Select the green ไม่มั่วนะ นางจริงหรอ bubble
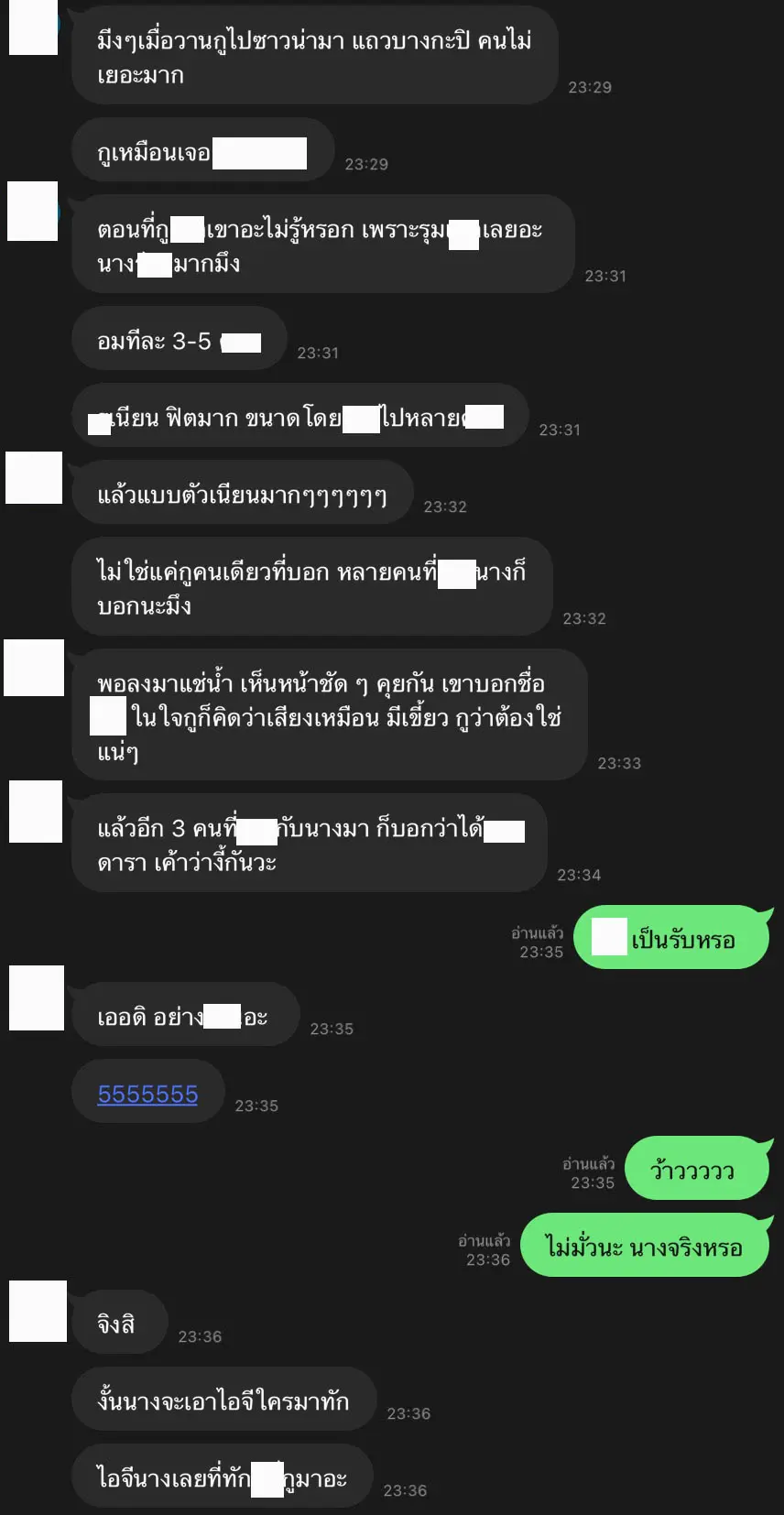This screenshot has height=1515, width=784. tap(646, 1245)
